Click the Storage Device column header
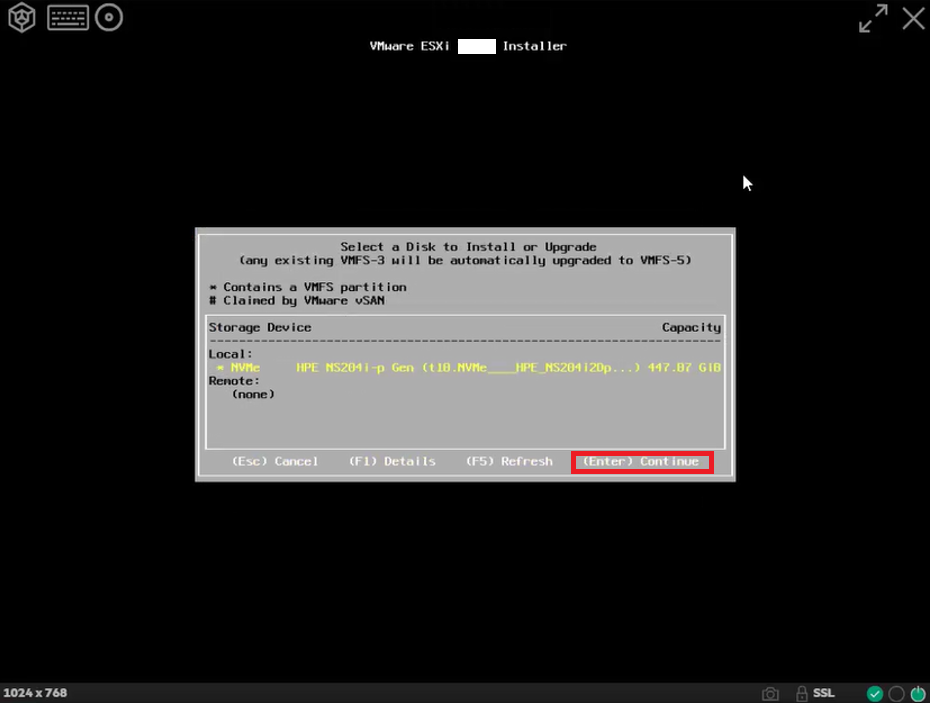931x703 pixels. tap(259, 327)
